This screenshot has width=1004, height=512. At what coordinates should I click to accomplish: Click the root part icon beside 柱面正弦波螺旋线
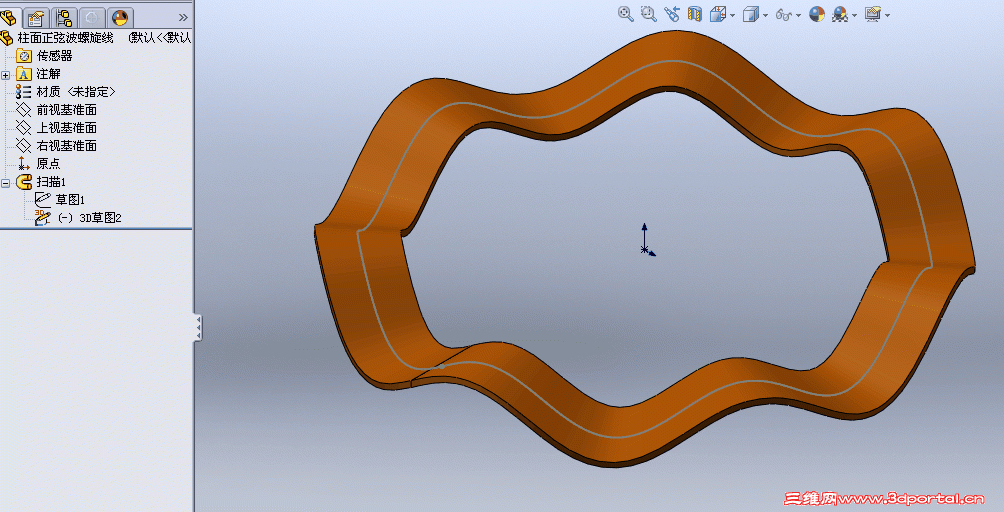[x=6, y=38]
